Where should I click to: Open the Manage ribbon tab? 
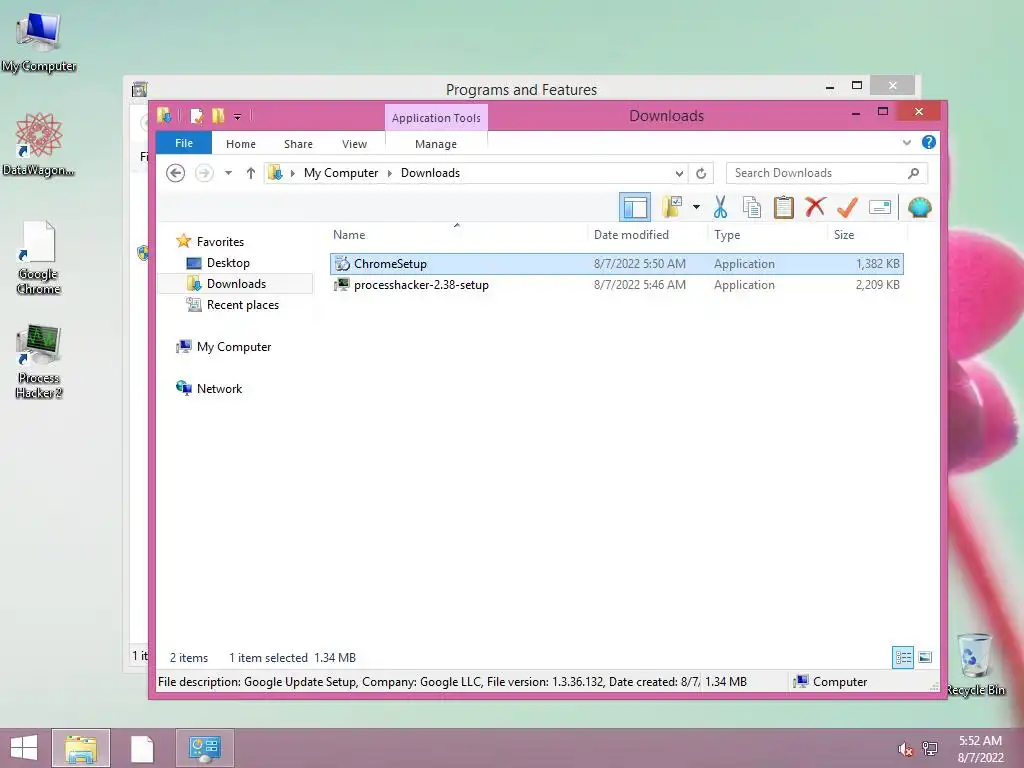(x=436, y=144)
